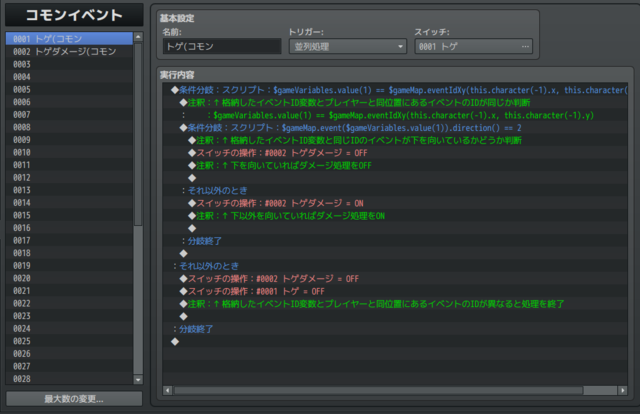The height and width of the screenshot is (414, 640).
Task: Select empty common event 0015
Action: 69,215
